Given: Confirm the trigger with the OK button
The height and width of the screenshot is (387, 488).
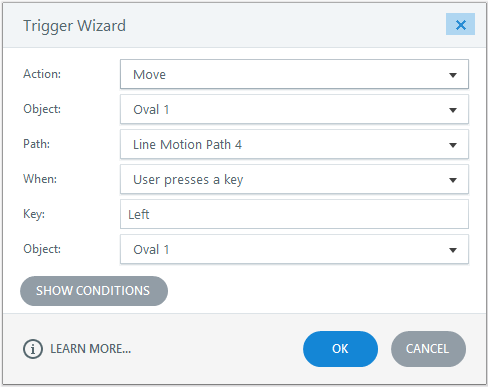Looking at the screenshot, I should coord(340,349).
